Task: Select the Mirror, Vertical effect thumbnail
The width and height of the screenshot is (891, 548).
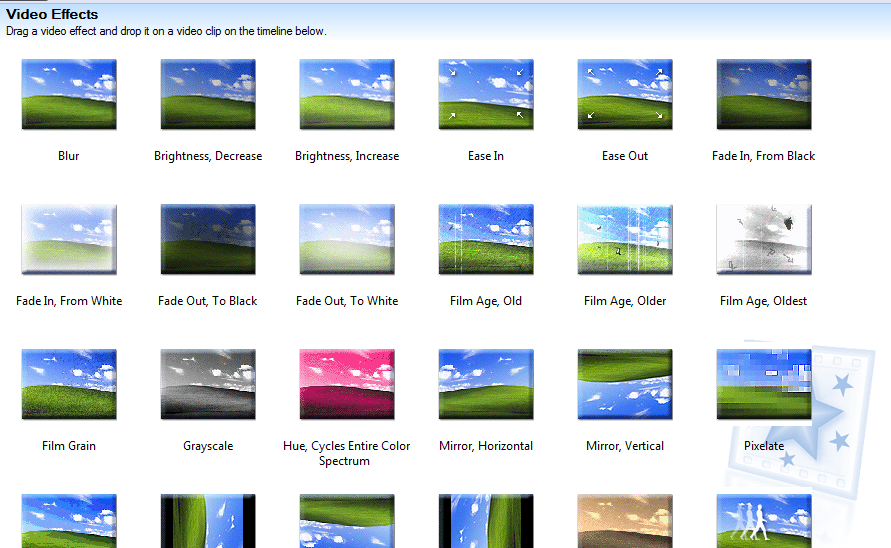Action: coord(625,384)
